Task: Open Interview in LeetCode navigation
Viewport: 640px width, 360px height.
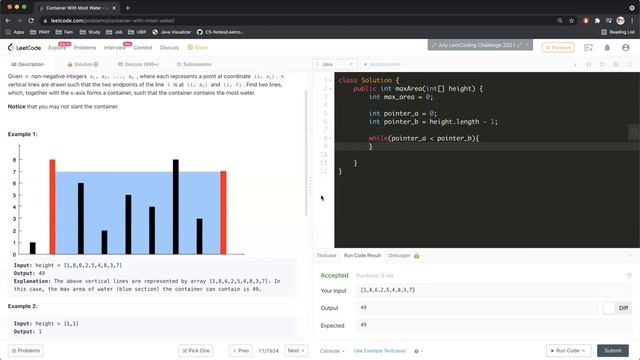Action: [x=115, y=48]
